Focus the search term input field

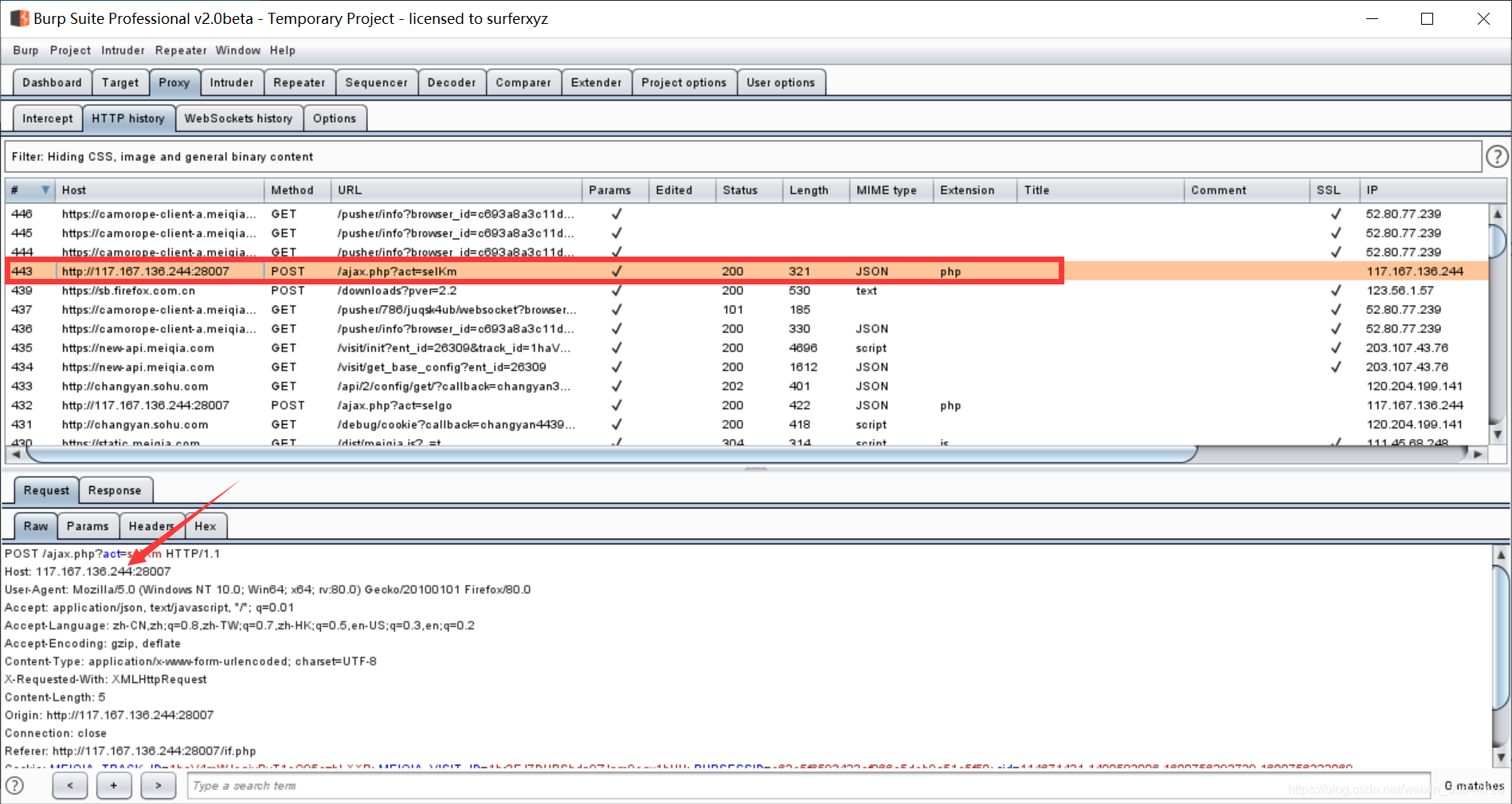(809, 786)
